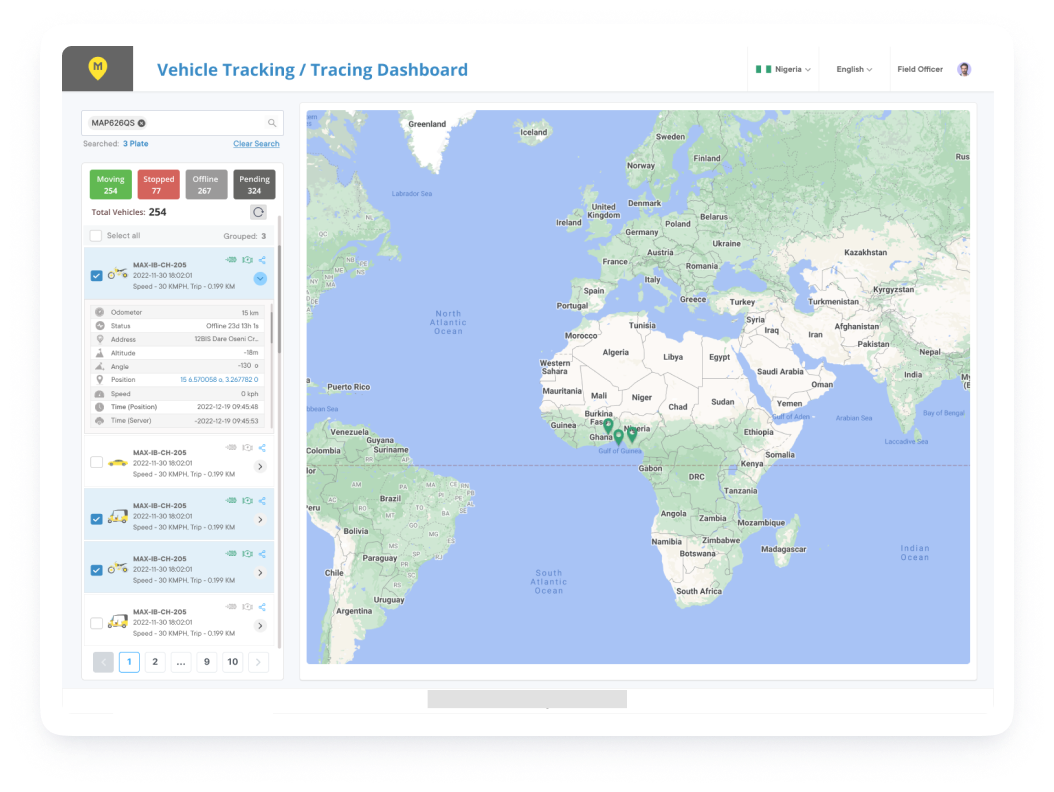Viewport: 1054px width, 792px height.
Task: Select the Stopped vehicles filter
Action: 158,184
